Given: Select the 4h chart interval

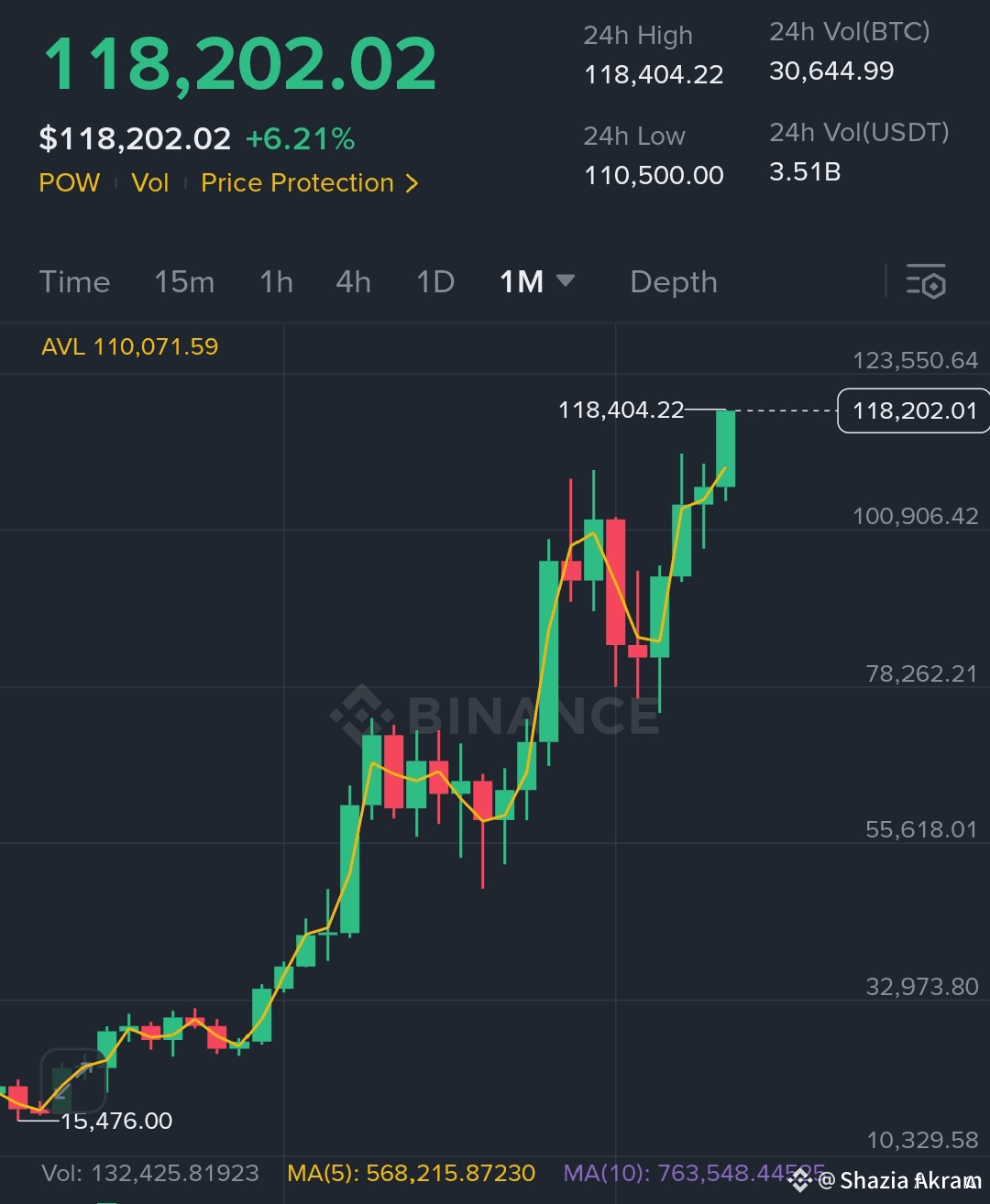Looking at the screenshot, I should coord(354,281).
